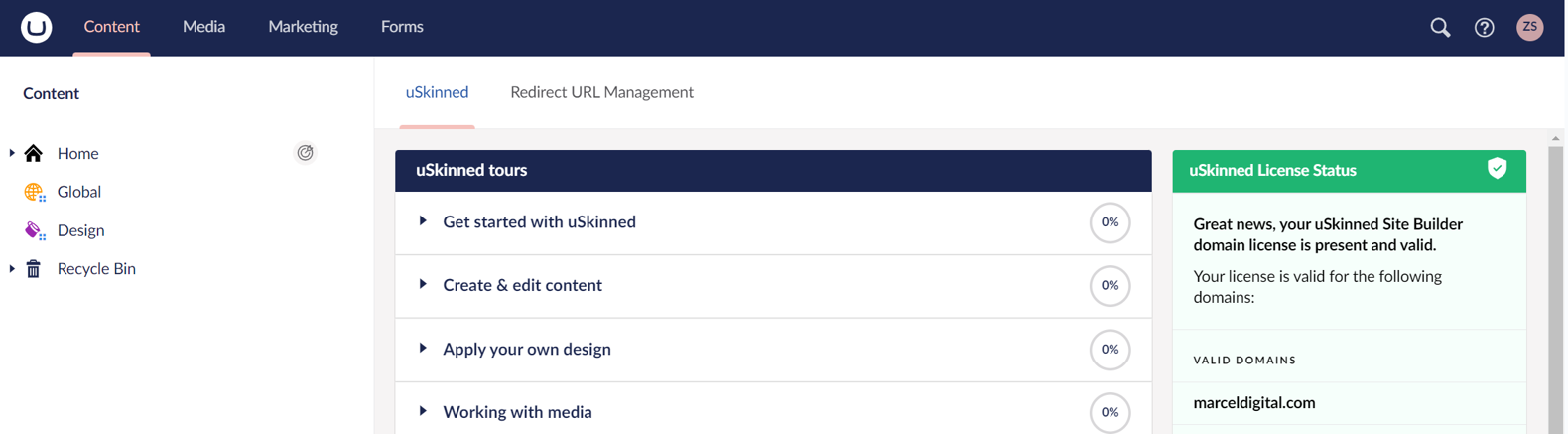
Task: Click the Design paint bucket icon
Action: point(34,230)
